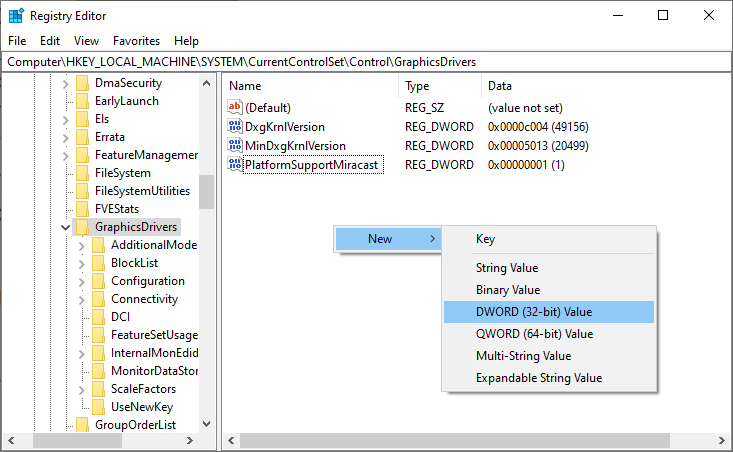Open the Favorites menu
The image size is (733, 452).
point(136,41)
